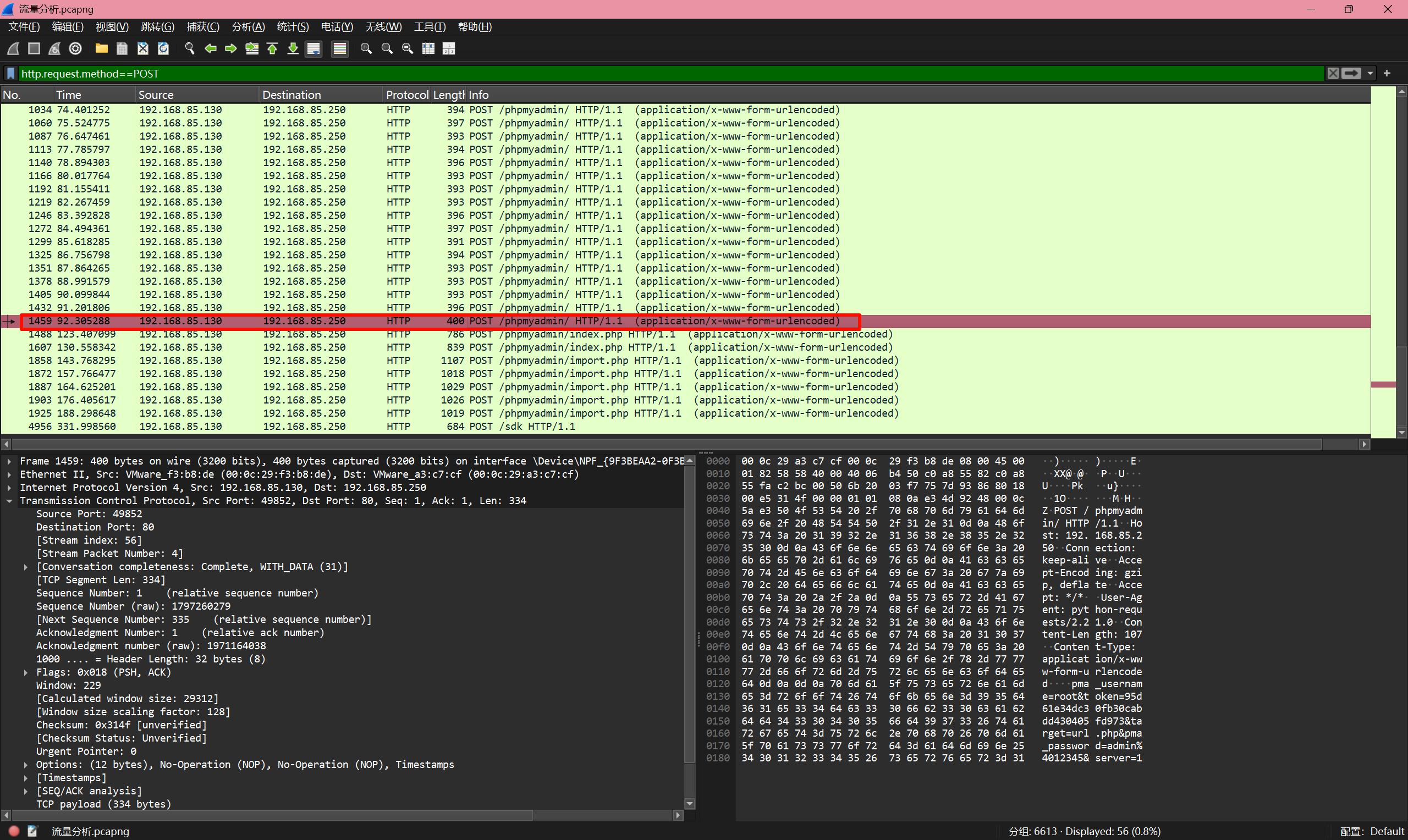The height and width of the screenshot is (840, 1408).
Task: Sort by the Info column header
Action: point(919,95)
